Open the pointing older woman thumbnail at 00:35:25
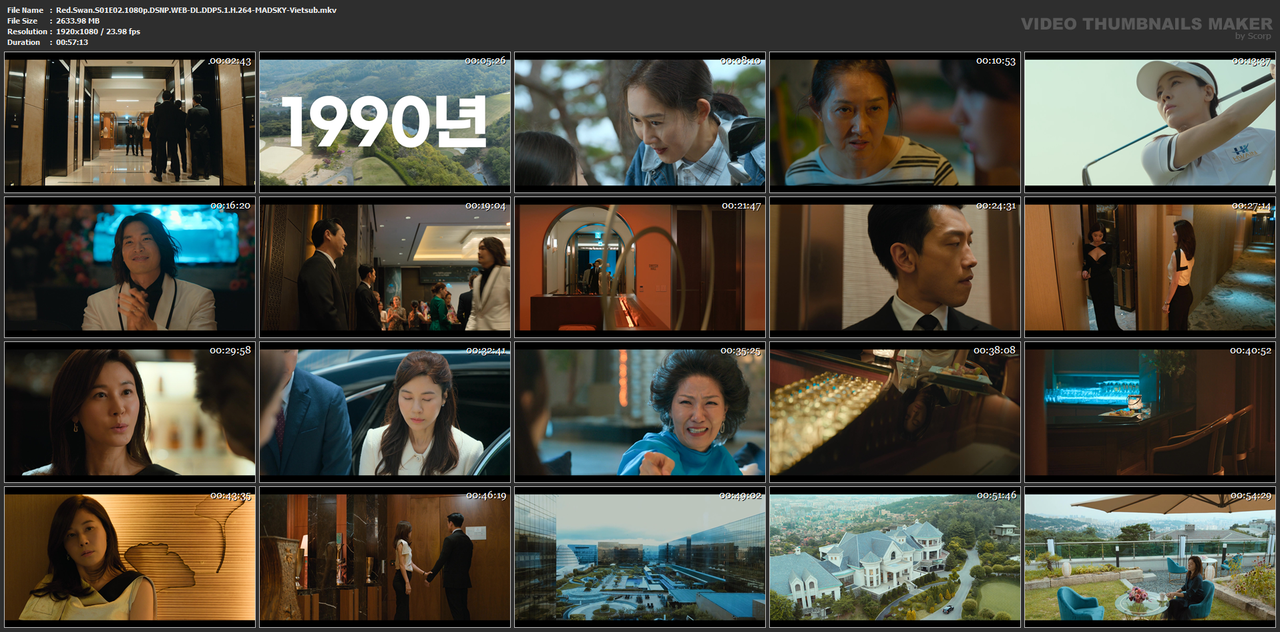The image size is (1280, 632). [640, 412]
